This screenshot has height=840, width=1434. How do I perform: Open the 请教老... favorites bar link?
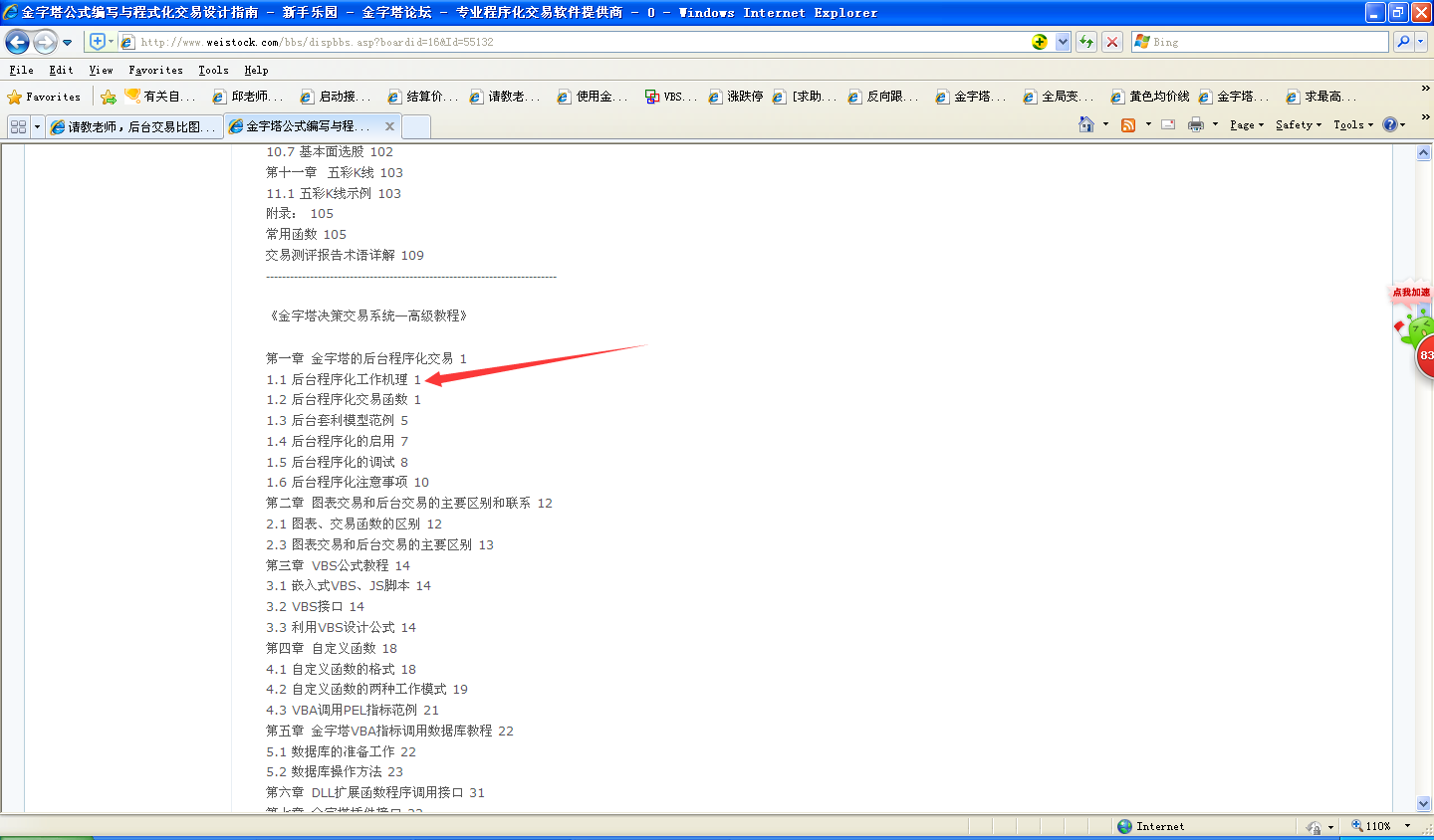pyautogui.click(x=505, y=97)
